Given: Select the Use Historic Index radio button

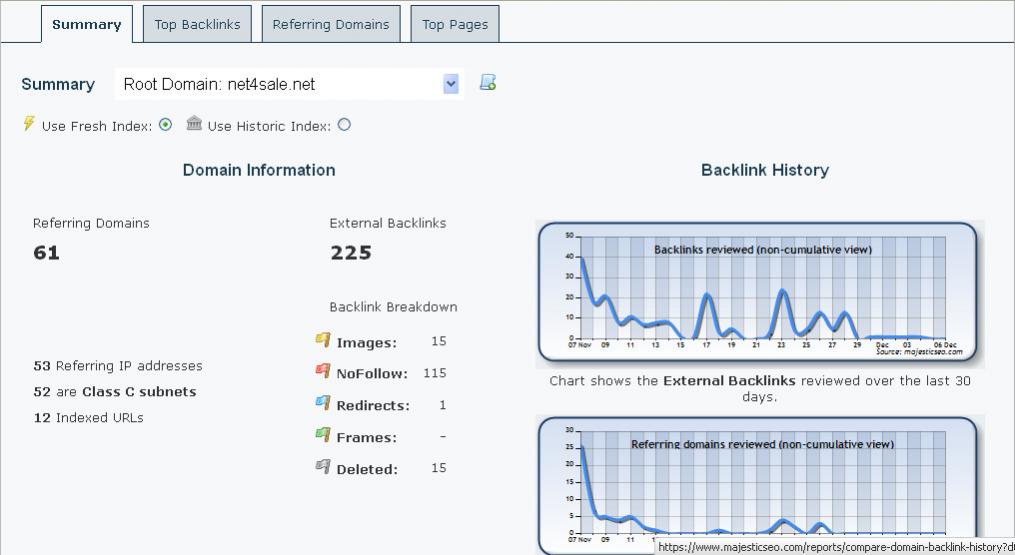Looking at the screenshot, I should tap(344, 124).
